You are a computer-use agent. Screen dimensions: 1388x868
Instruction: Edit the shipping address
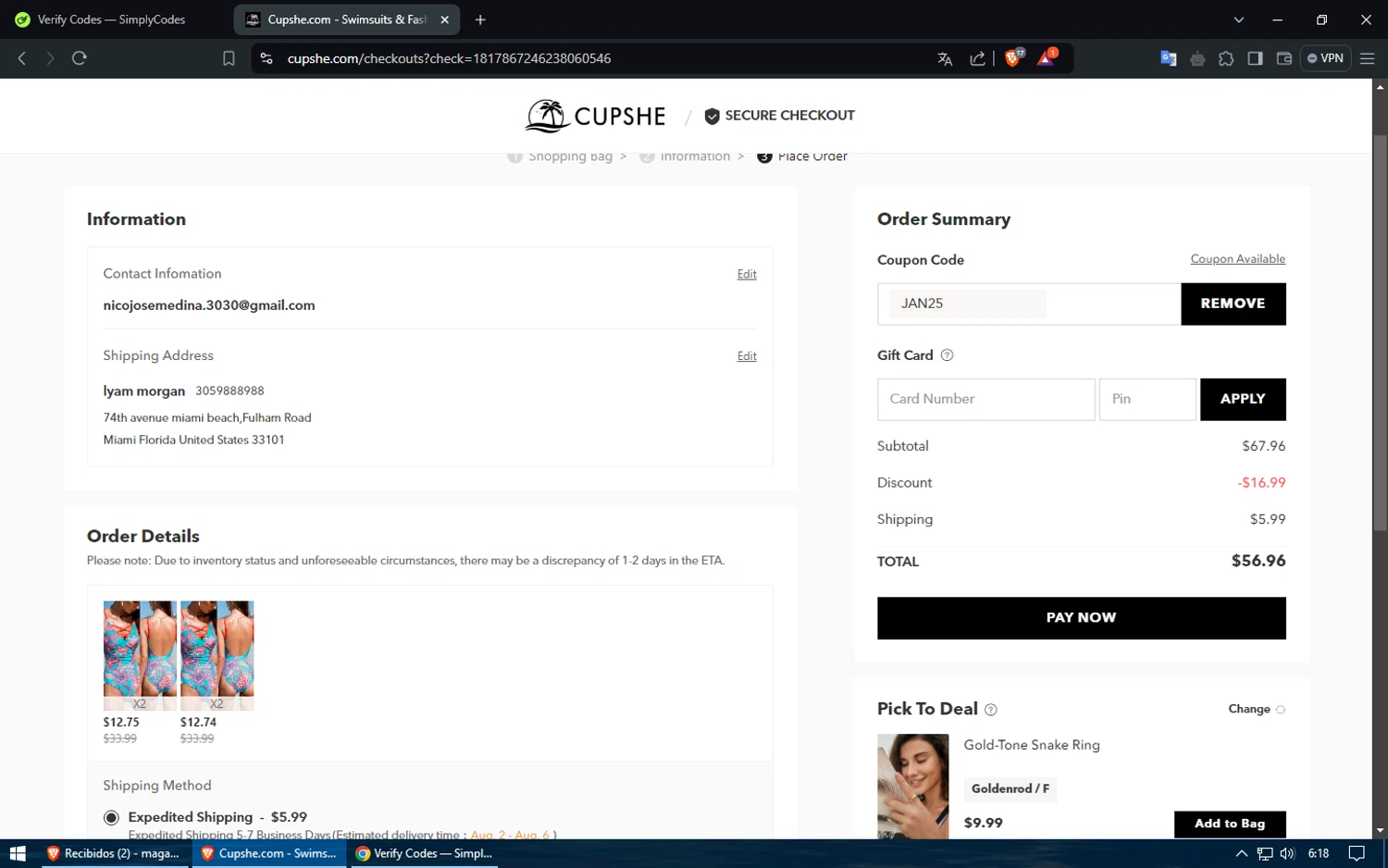pos(747,356)
